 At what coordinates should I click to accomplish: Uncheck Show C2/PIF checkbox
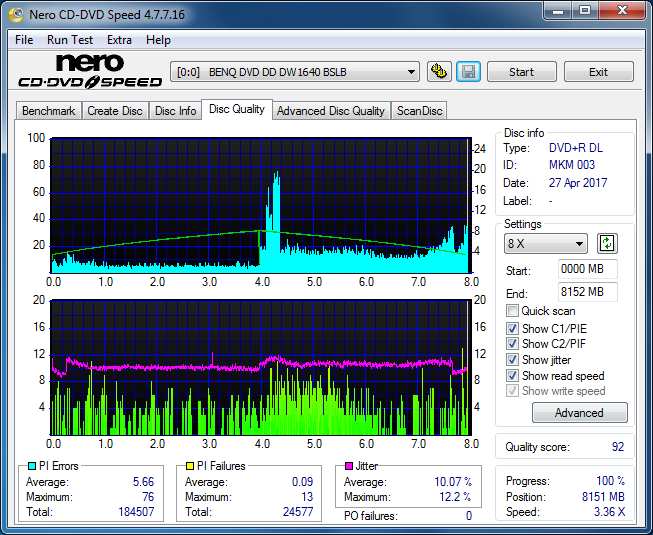click(x=512, y=344)
